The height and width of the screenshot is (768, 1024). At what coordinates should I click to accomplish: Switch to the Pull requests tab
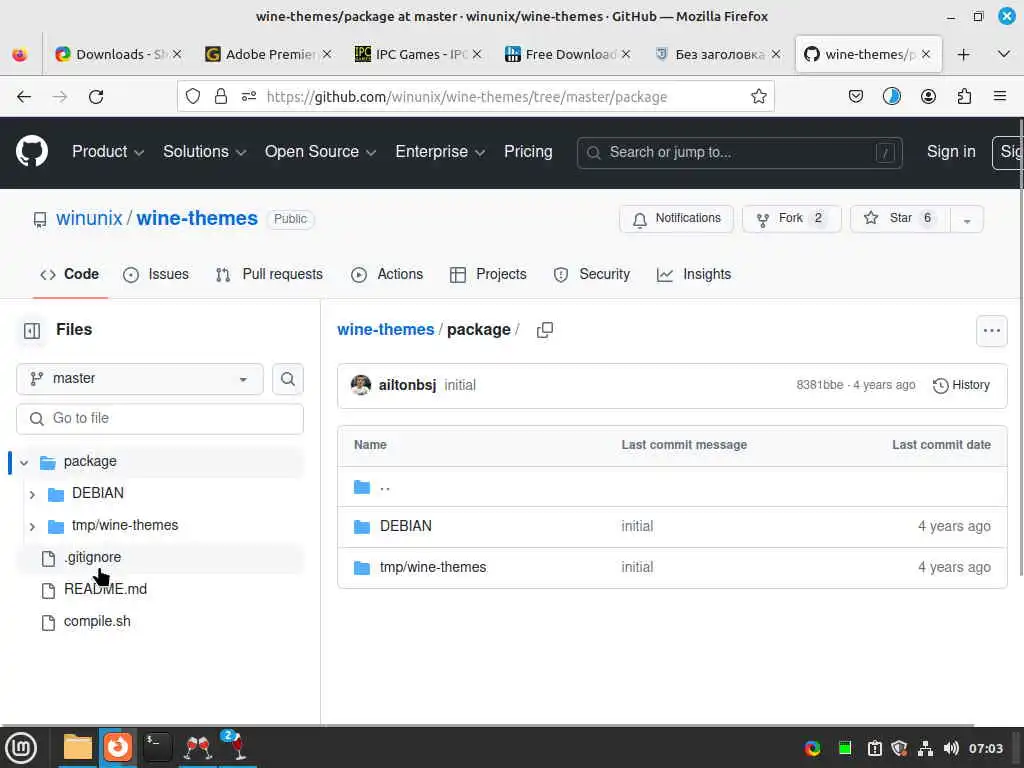click(269, 274)
